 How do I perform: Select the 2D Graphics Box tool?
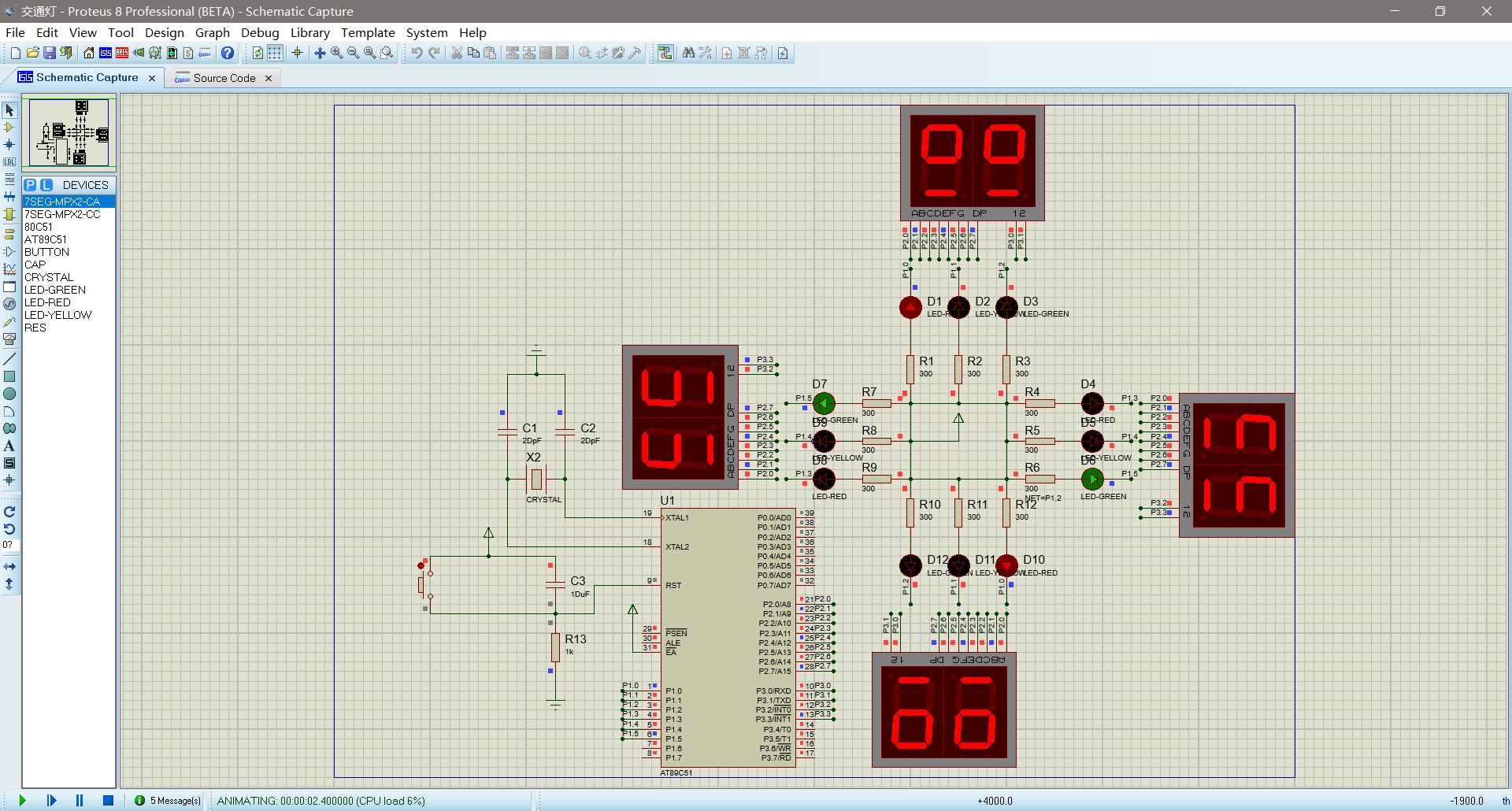[9, 376]
